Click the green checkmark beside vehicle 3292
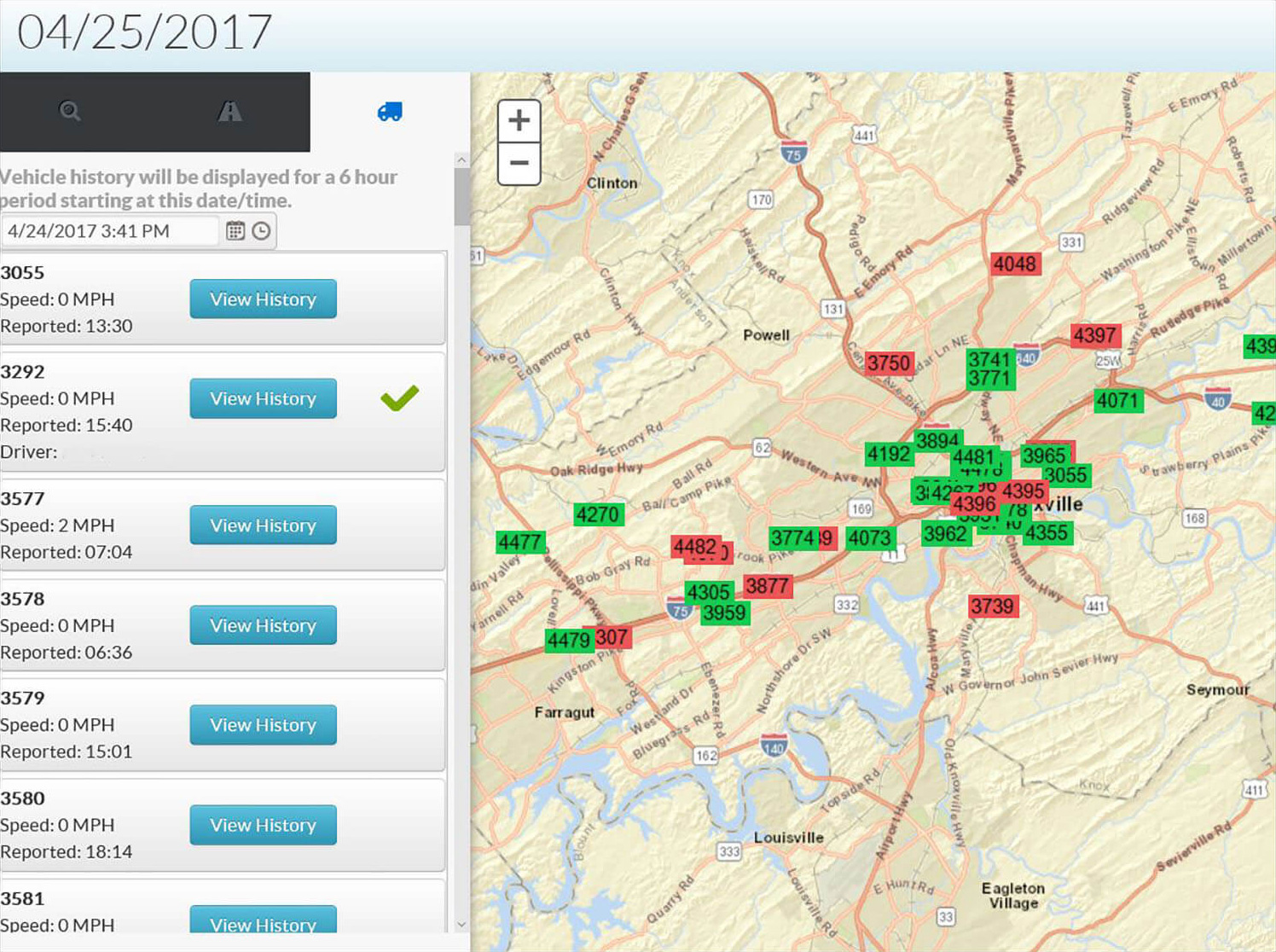1276x952 pixels. [x=397, y=398]
